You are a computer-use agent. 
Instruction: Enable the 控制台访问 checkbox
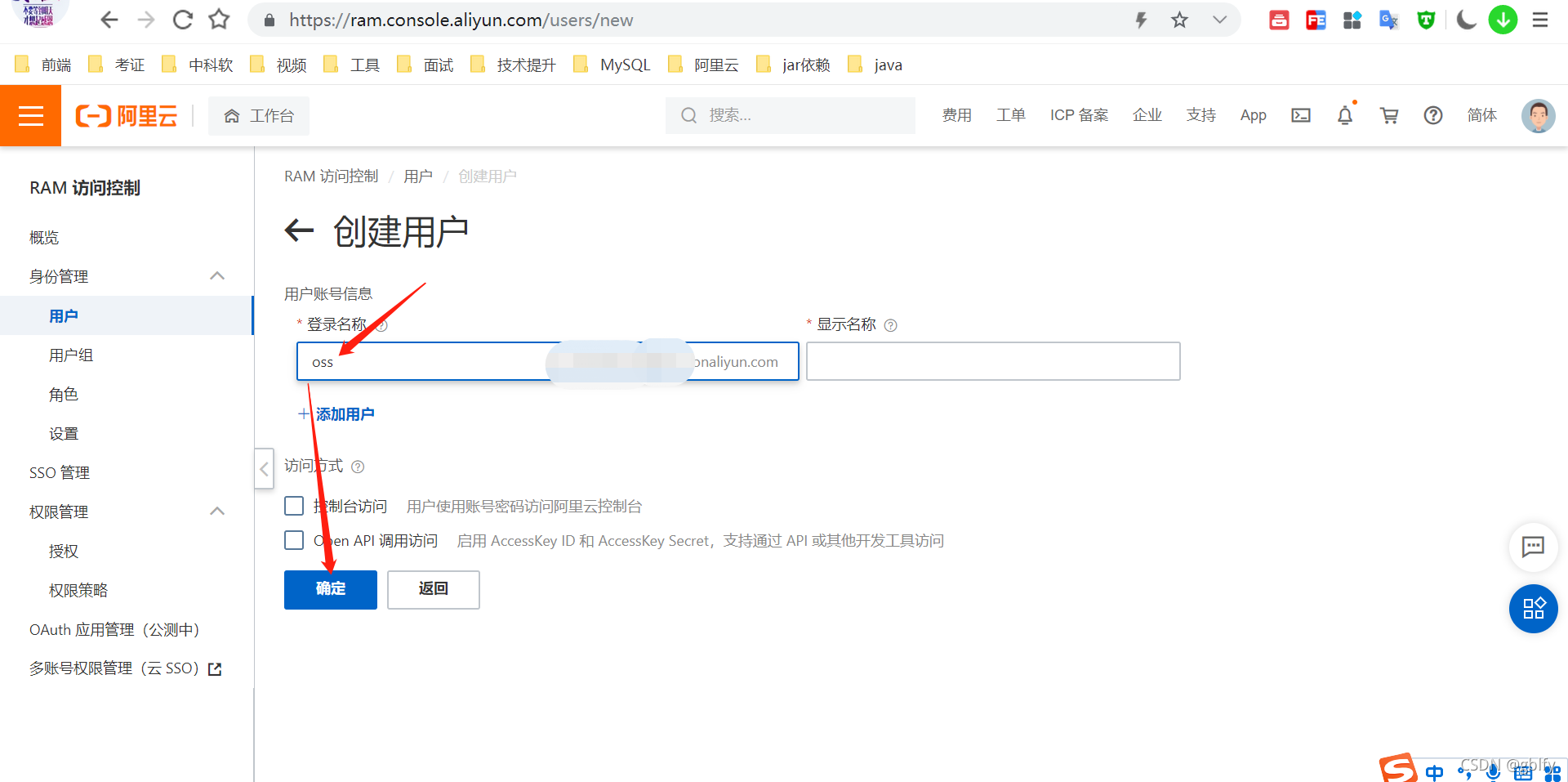pyautogui.click(x=294, y=506)
